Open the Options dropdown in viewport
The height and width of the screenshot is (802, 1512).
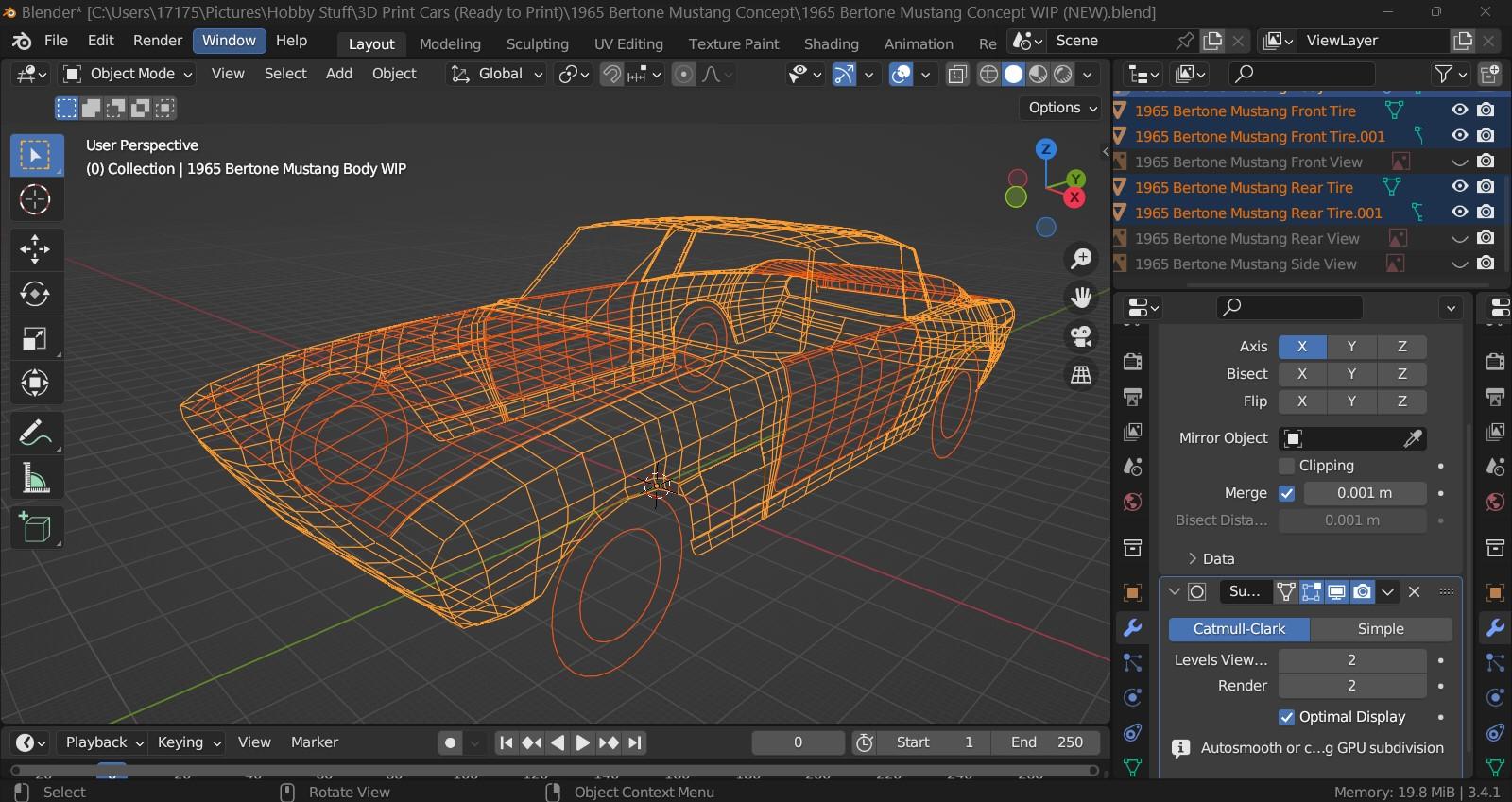(x=1062, y=108)
